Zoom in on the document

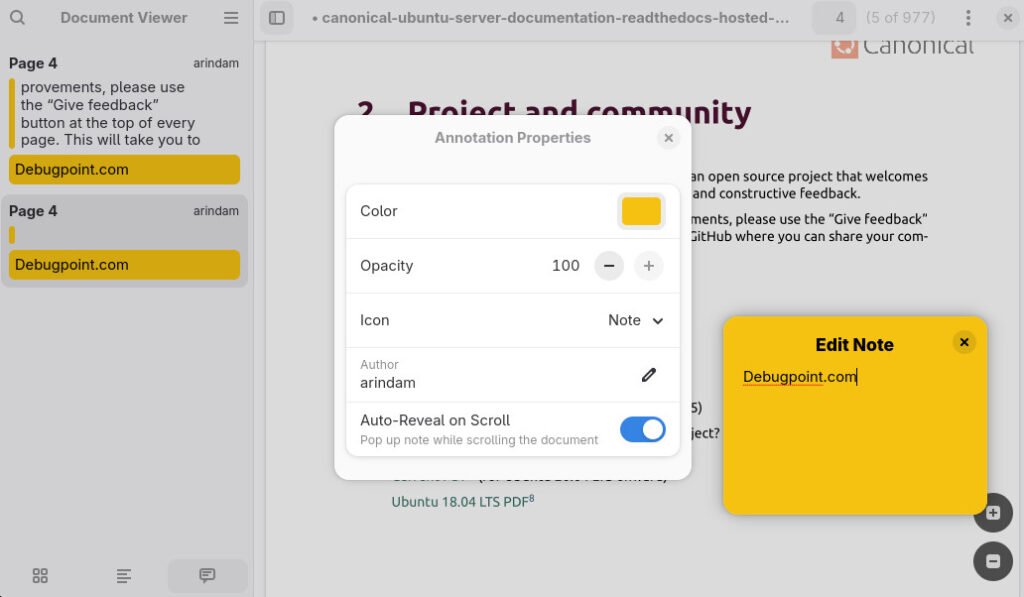click(992, 513)
